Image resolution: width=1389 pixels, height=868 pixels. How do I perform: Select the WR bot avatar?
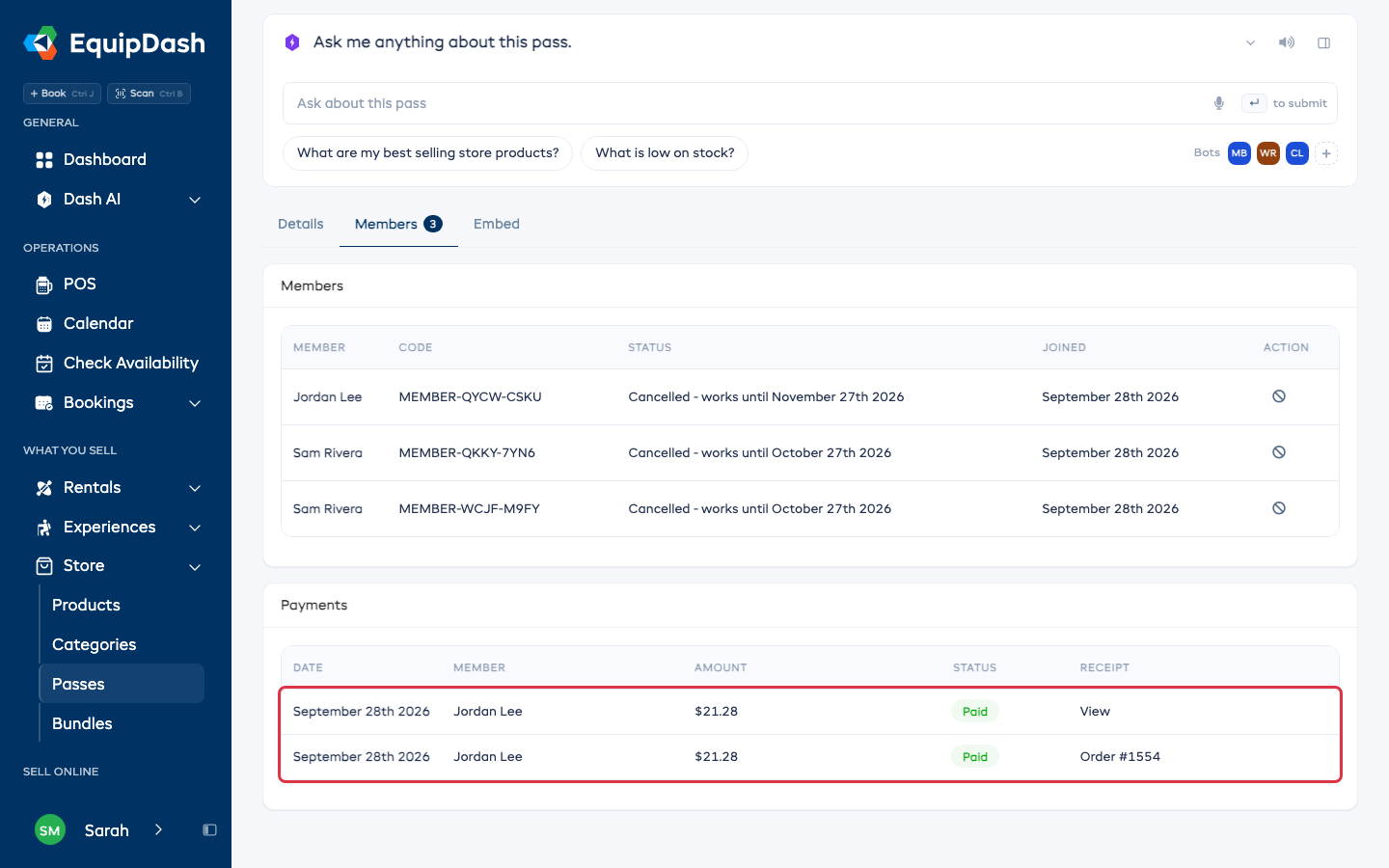coord(1268,153)
